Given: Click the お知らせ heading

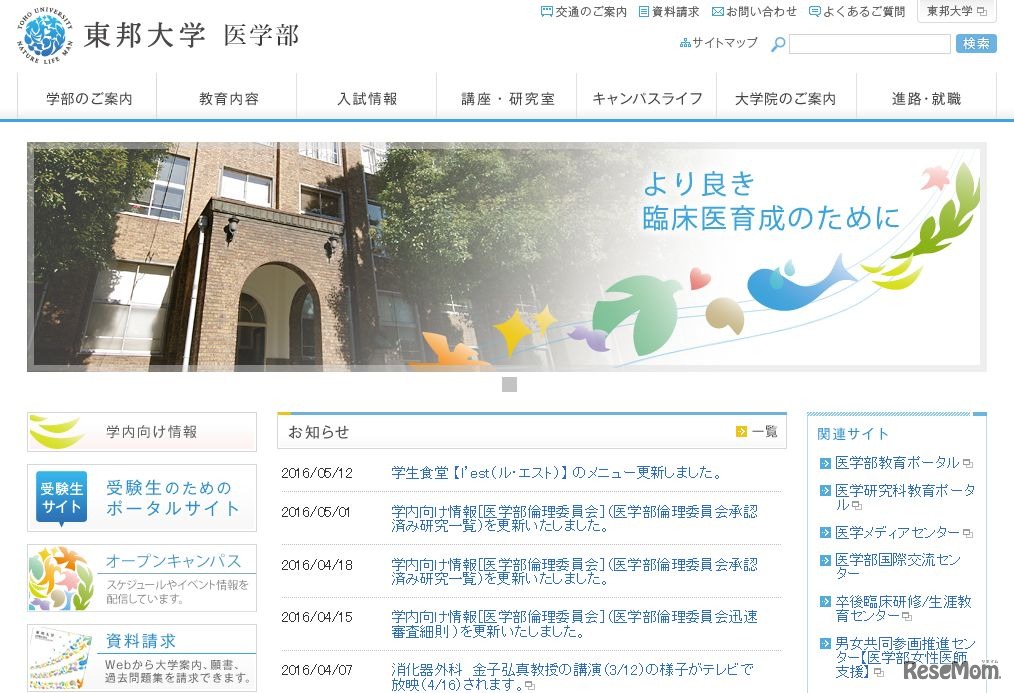Looking at the screenshot, I should click(x=319, y=432).
